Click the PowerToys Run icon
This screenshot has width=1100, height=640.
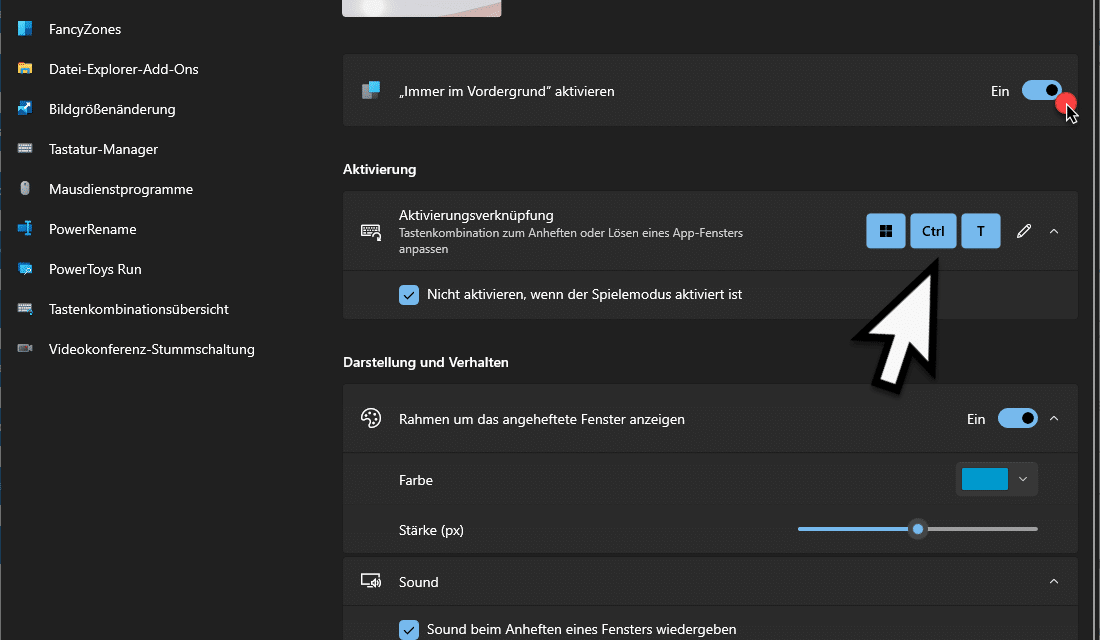pyautogui.click(x=25, y=269)
